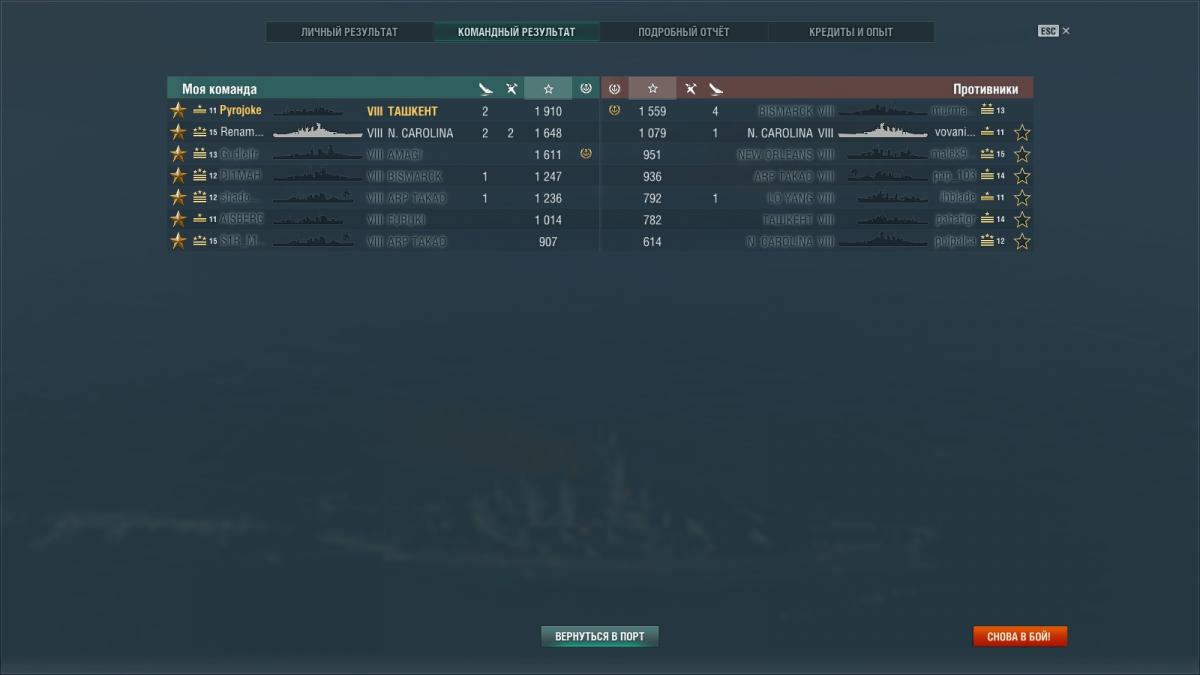Open the Личный результат tab
Image resolution: width=1200 pixels, height=675 pixels.
pyautogui.click(x=349, y=32)
